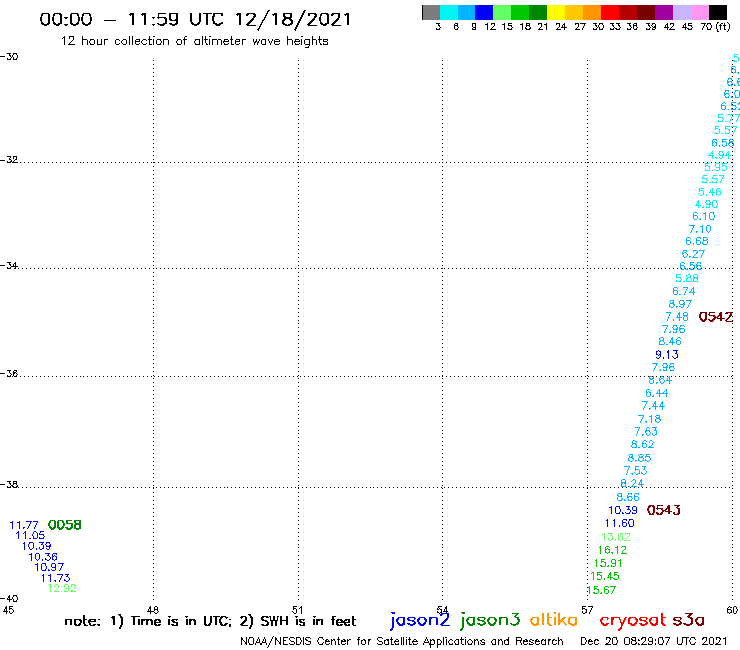This screenshot has height=650, width=740.
Task: Click the wave height value 13.62
Action: [x=615, y=537]
